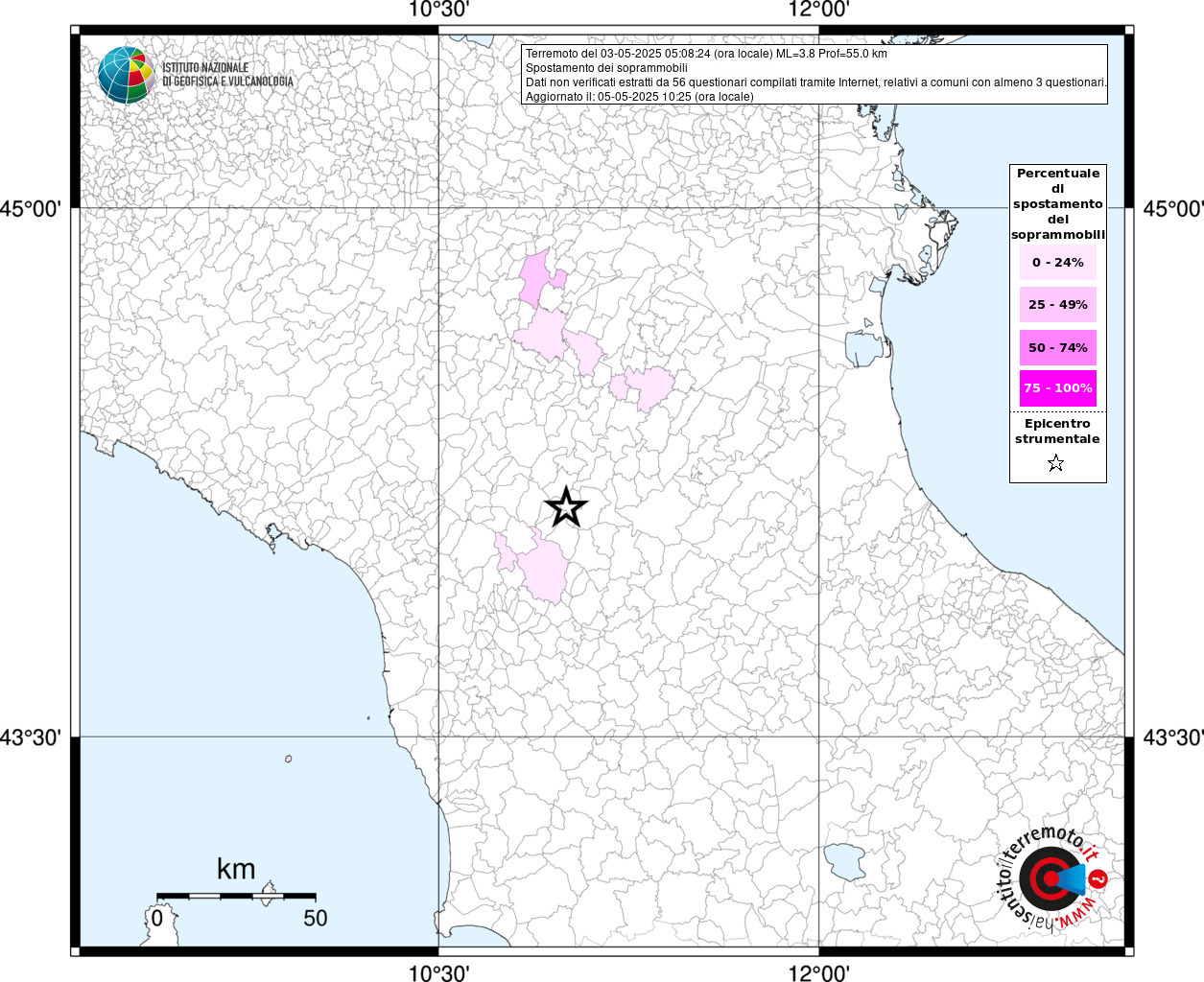
Task: Click the 'Epicentro strumentale' legend label
Action: pos(1057,431)
